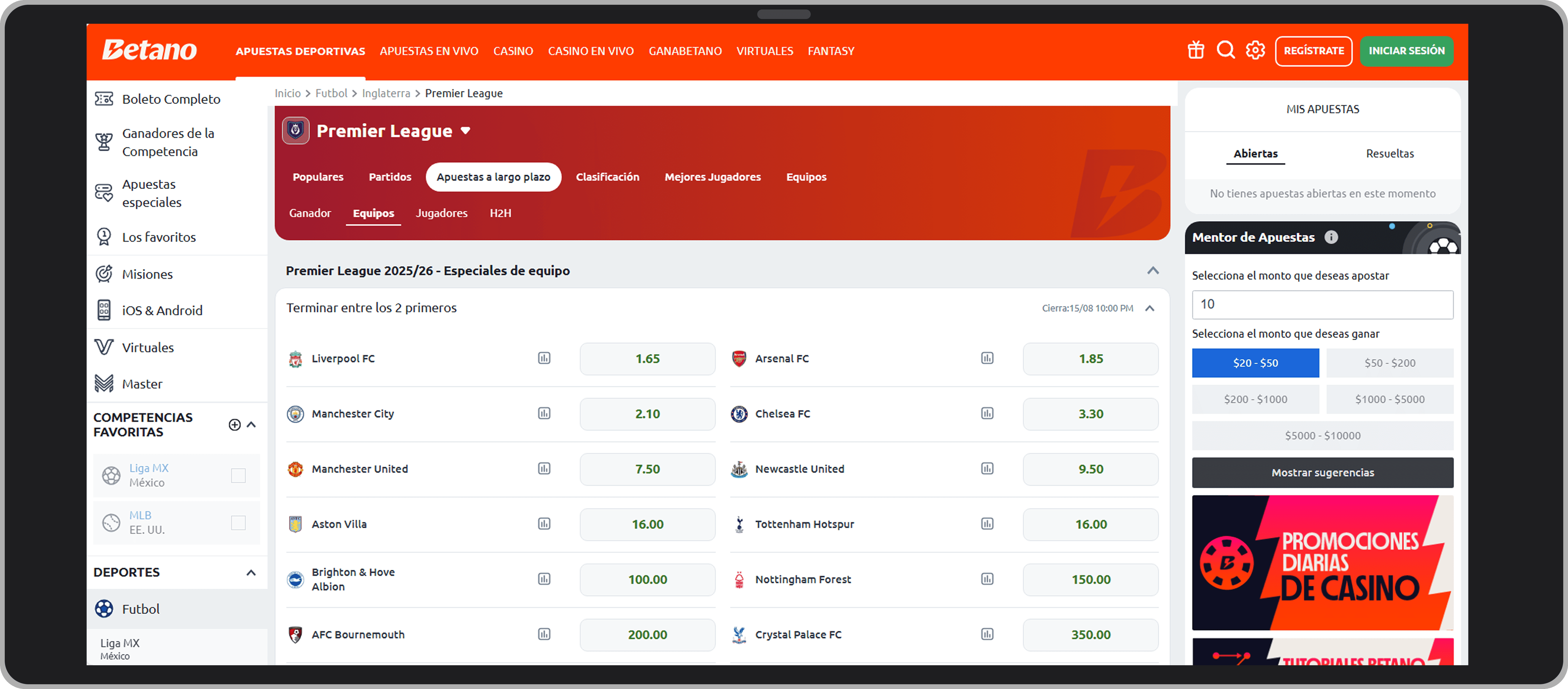1568x689 pixels.
Task: Open stats icon for Newcastle United
Action: point(987,469)
